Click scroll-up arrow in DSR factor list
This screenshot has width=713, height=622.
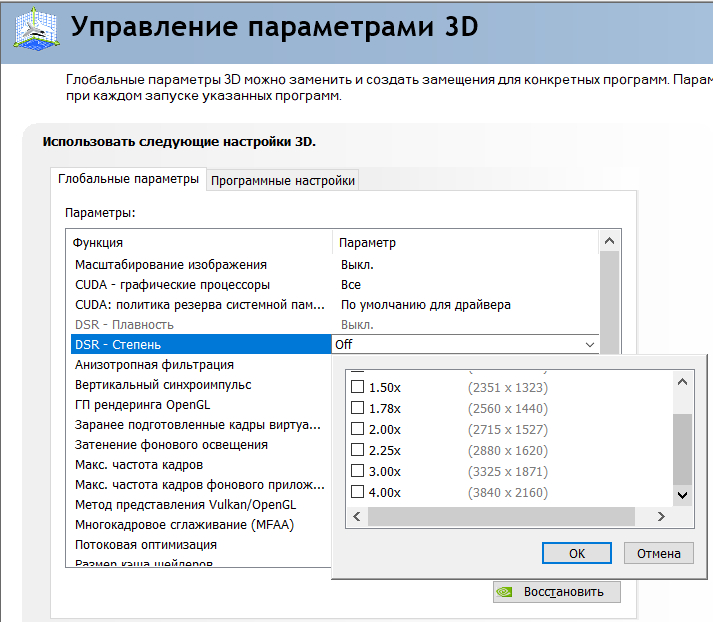tap(682, 382)
